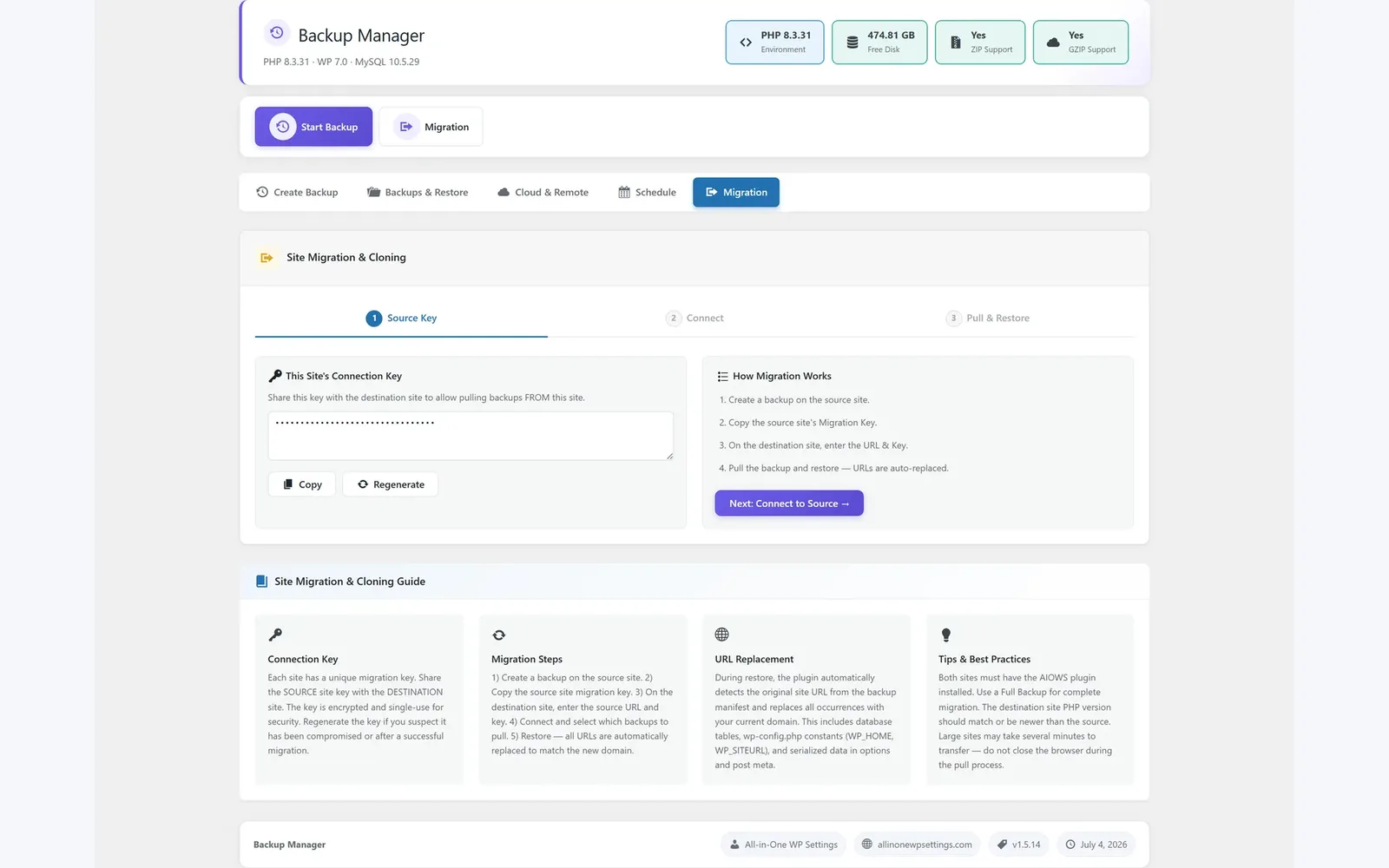Copy the connection key
The height and width of the screenshot is (868, 1389).
coord(302,484)
